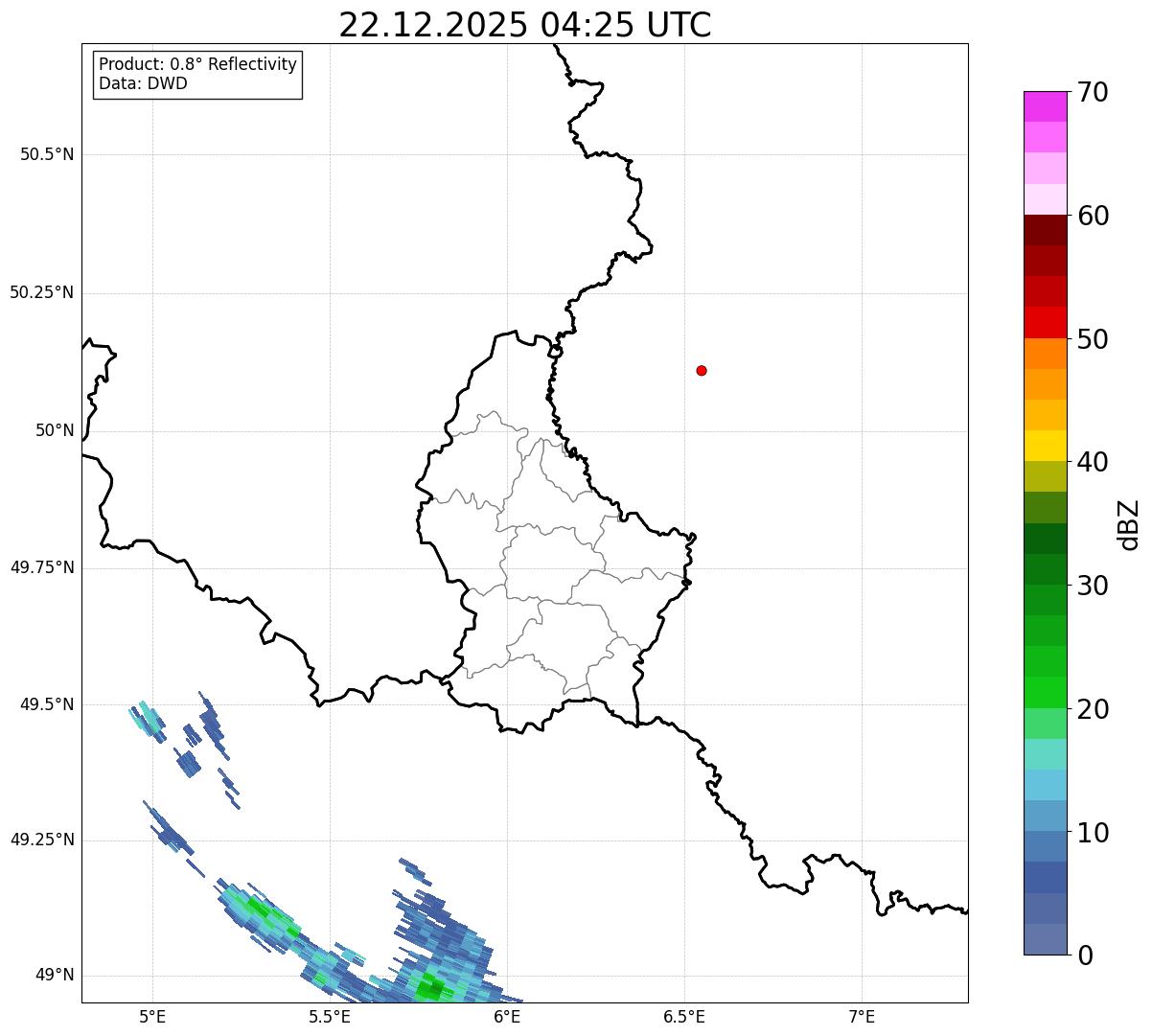
Task: Click the 5°E longitude label
Action: coord(152,1017)
